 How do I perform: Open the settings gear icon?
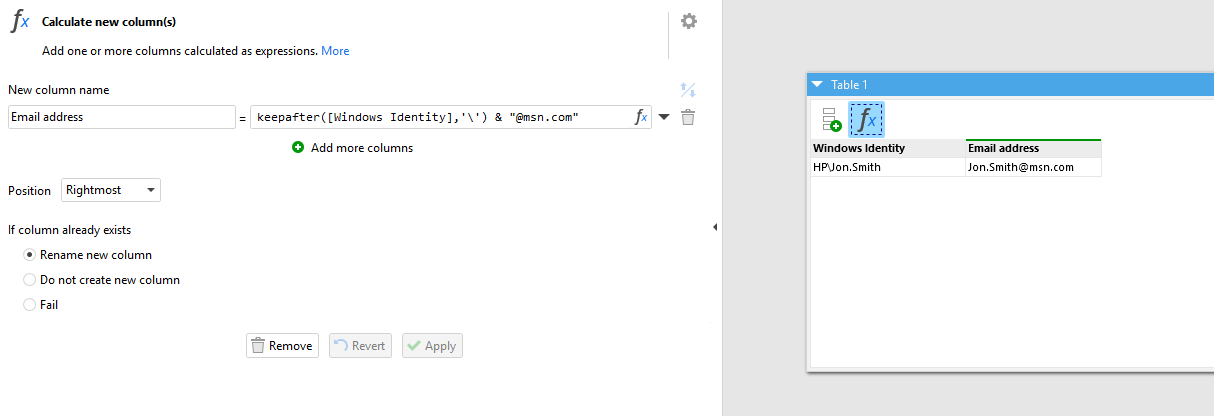point(689,21)
